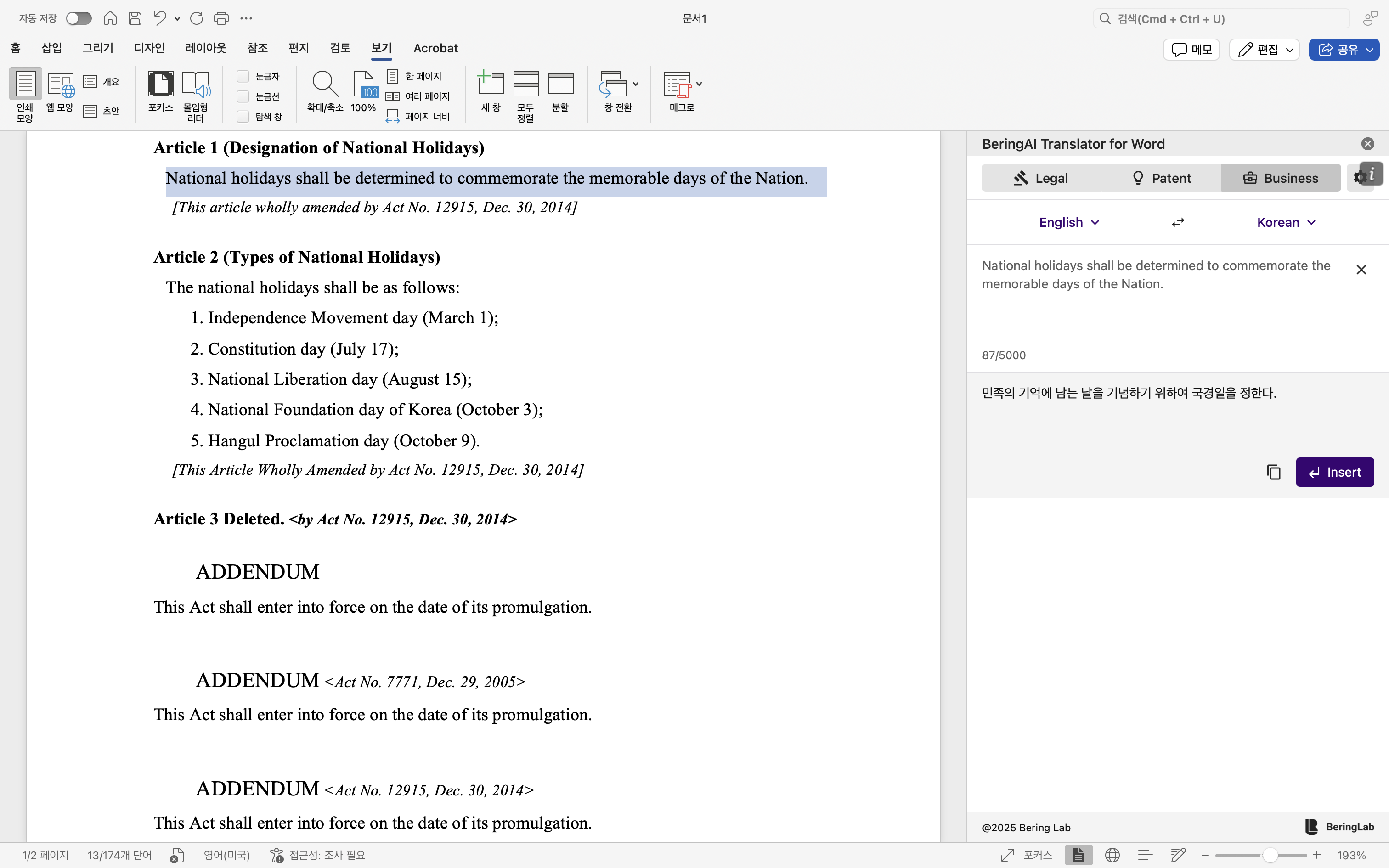Switch to print layout in status bar
The image size is (1389, 868).
click(1078, 855)
